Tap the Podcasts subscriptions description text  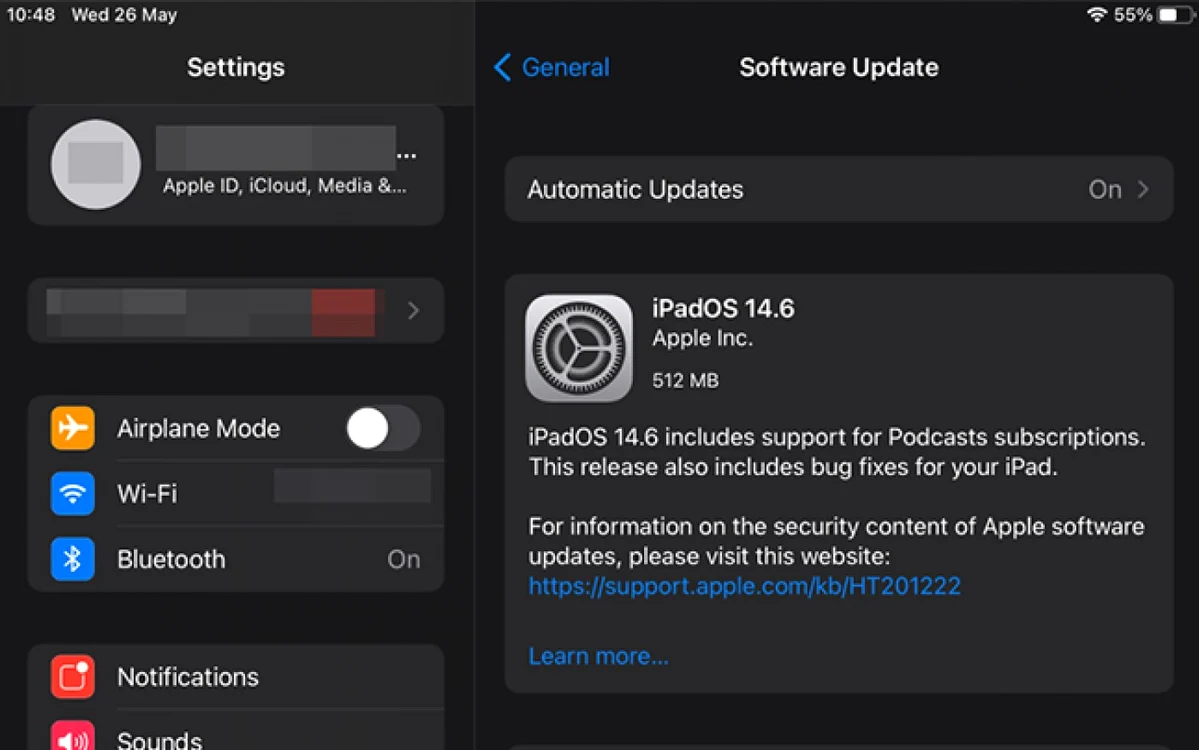click(837, 452)
